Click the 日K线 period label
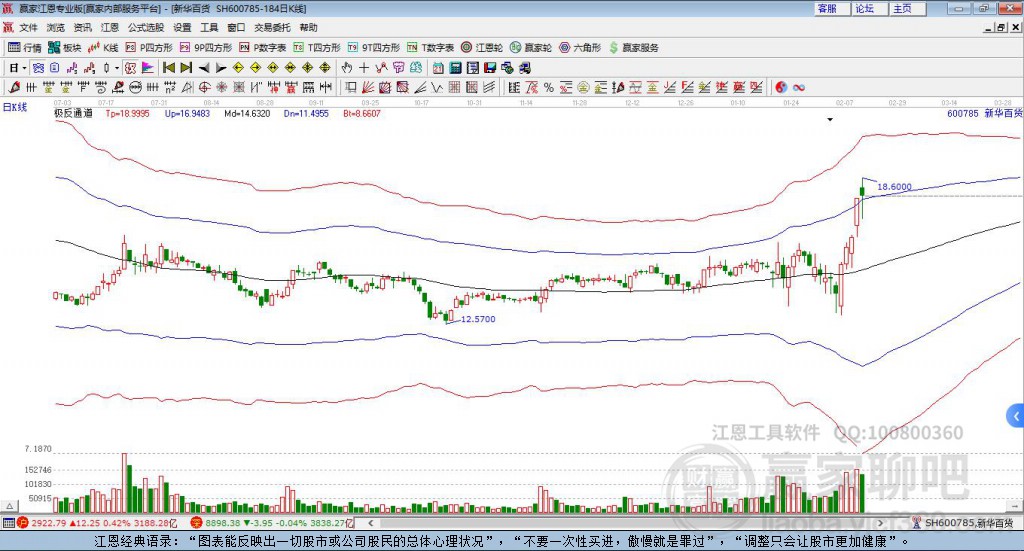Image resolution: width=1024 pixels, height=551 pixels. click(15, 107)
